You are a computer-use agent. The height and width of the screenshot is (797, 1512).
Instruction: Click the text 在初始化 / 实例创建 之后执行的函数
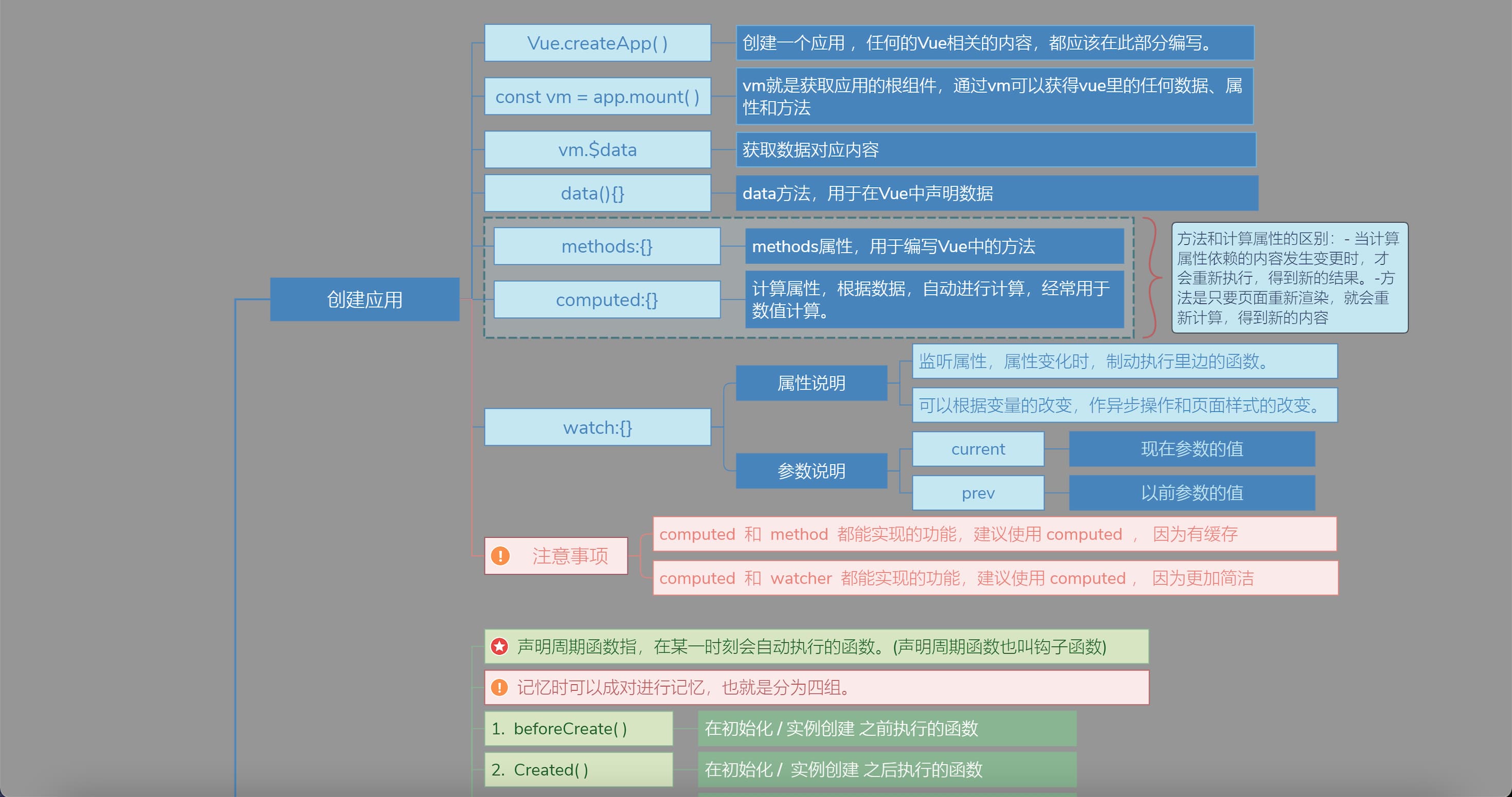[x=887, y=769]
